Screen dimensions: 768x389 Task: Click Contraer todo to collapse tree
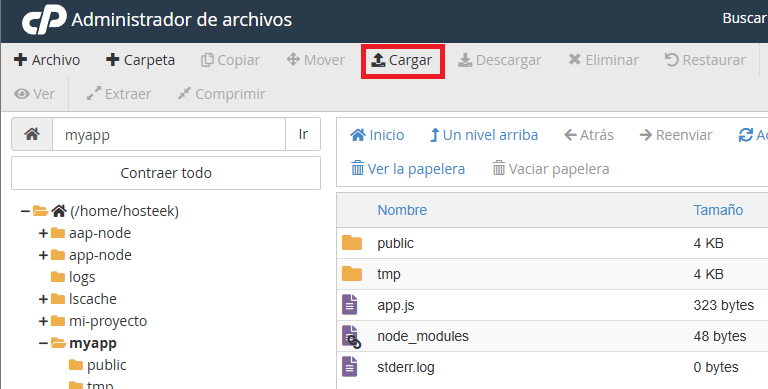pyautogui.click(x=166, y=173)
